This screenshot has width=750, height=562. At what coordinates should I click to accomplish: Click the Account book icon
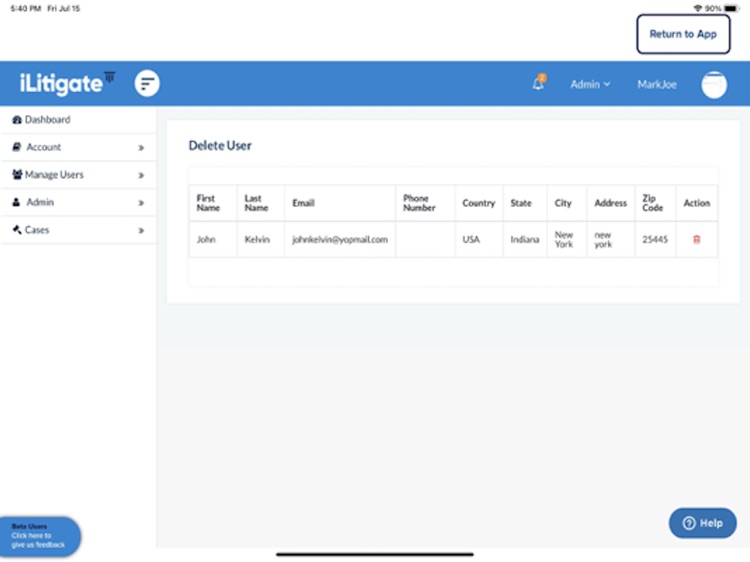[x=17, y=147]
